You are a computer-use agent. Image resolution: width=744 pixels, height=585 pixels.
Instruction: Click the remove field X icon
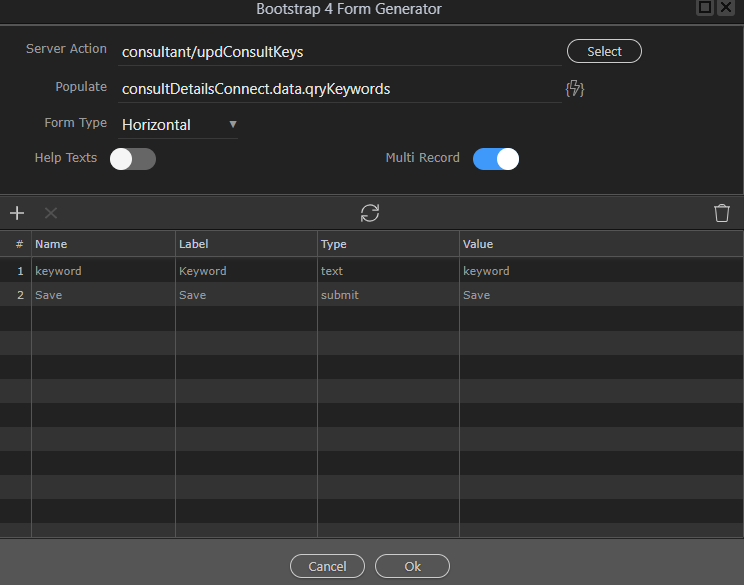(51, 213)
